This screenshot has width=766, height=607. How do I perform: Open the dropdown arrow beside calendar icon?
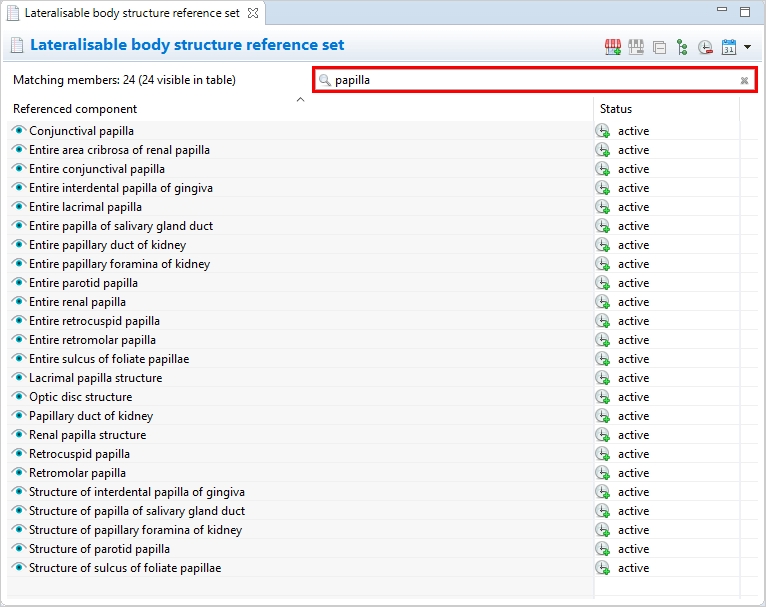click(747, 47)
